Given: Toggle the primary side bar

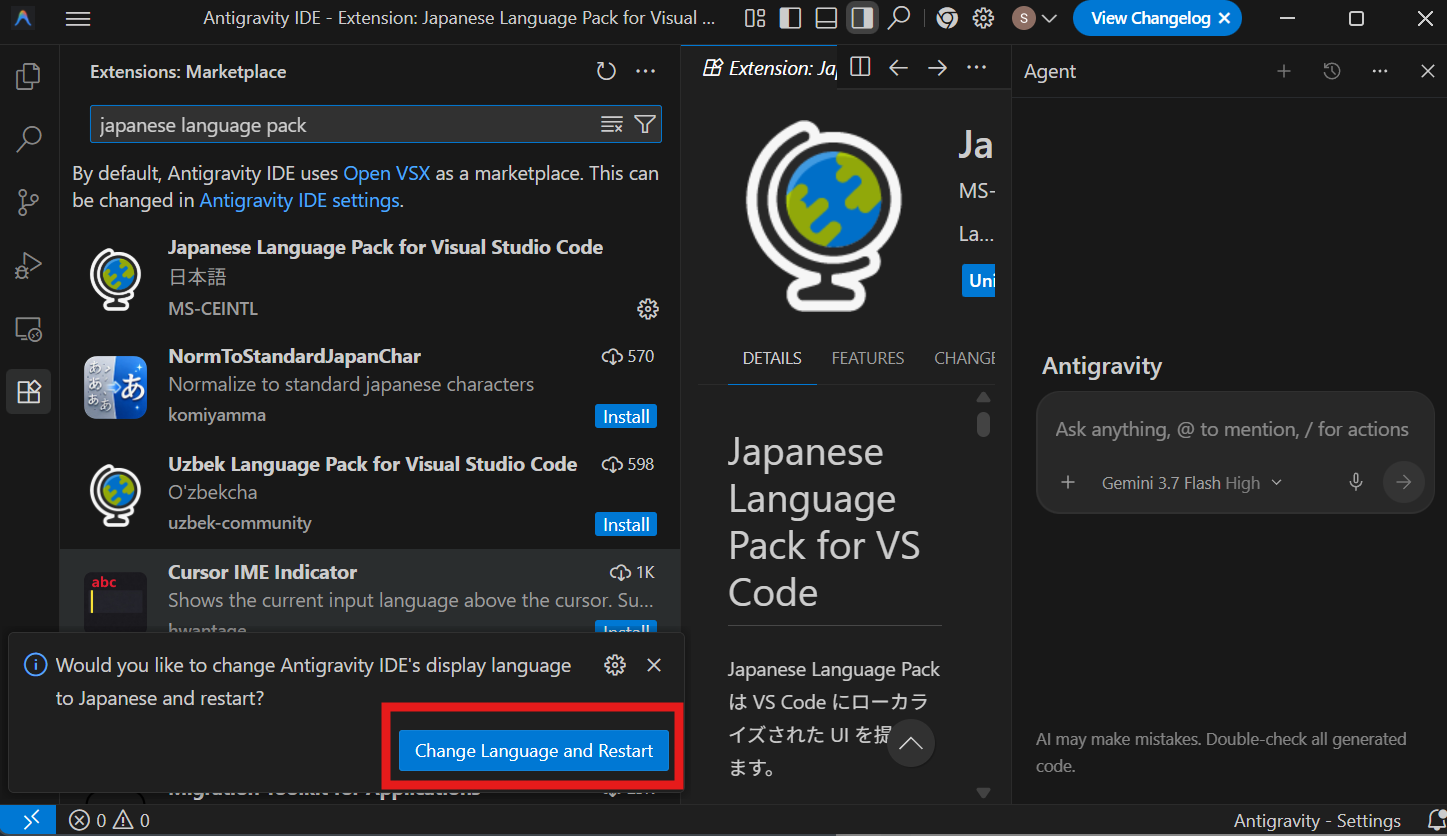Looking at the screenshot, I should pos(790,18).
